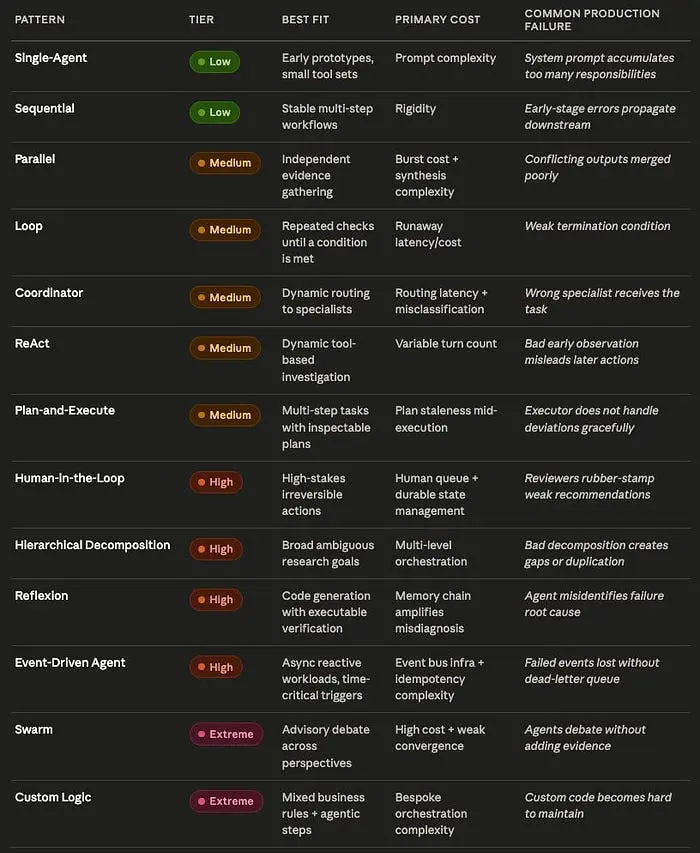Open the Hierarchical Decomposition row title
The image size is (700, 853).
92,545
